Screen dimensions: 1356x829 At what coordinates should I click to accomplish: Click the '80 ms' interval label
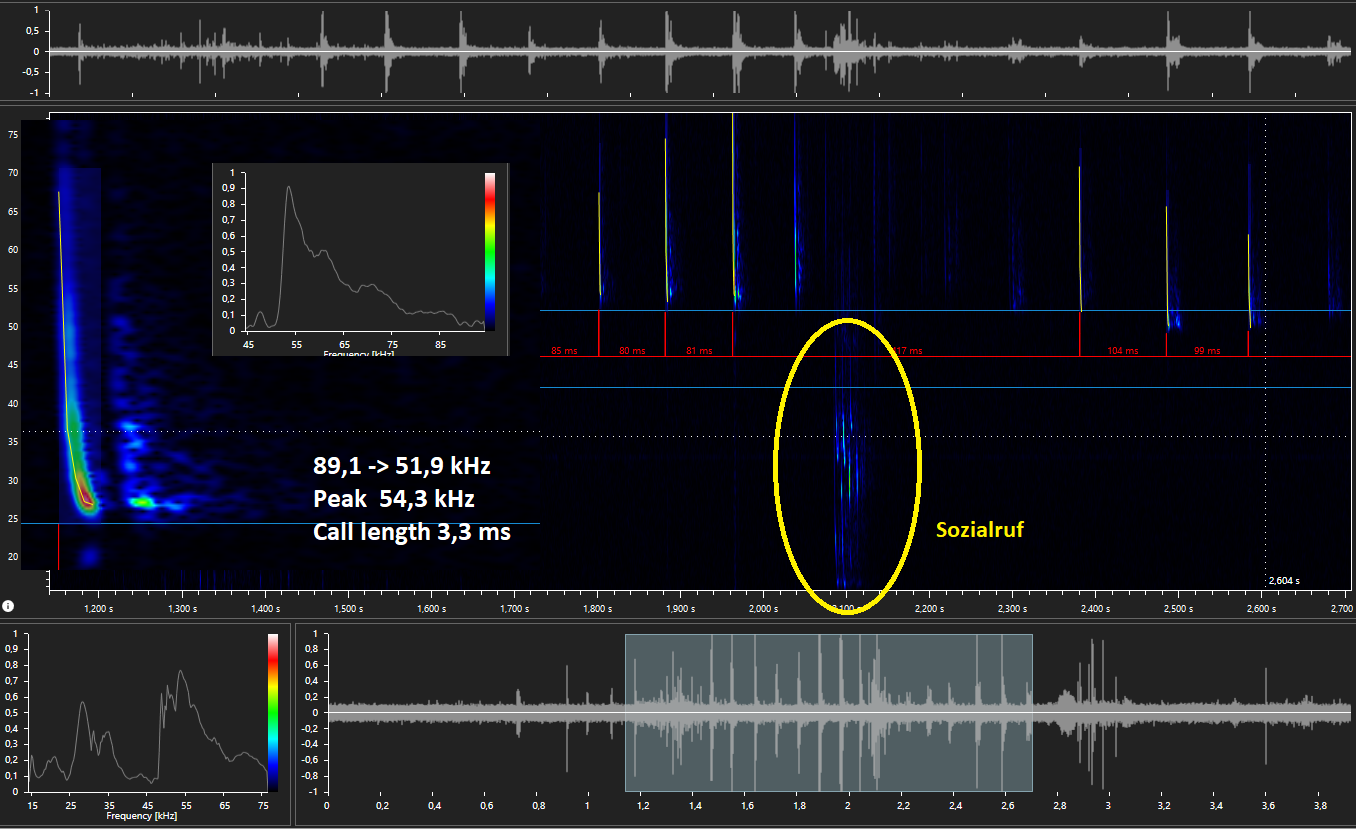[x=631, y=351]
